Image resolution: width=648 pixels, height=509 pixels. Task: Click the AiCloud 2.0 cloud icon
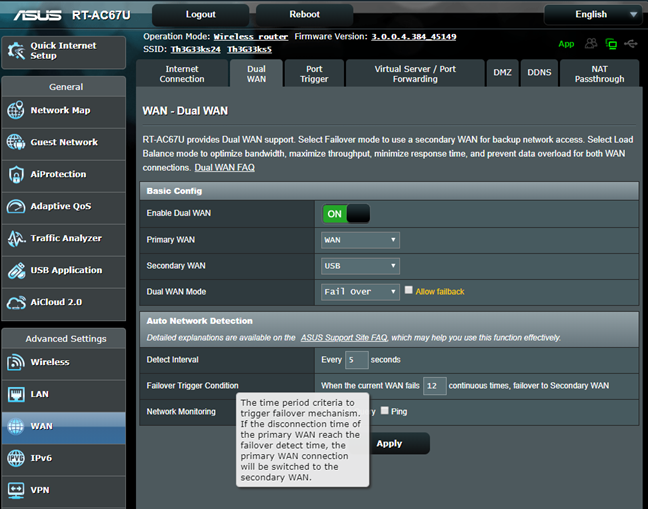click(x=16, y=302)
